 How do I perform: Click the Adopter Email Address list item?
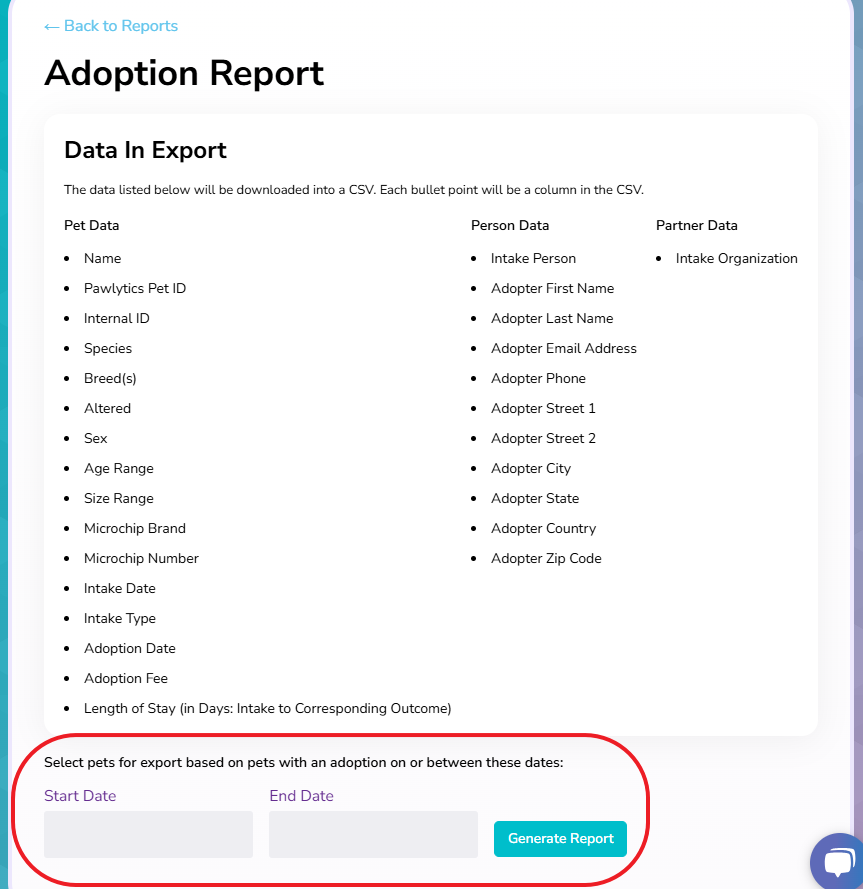tap(563, 348)
